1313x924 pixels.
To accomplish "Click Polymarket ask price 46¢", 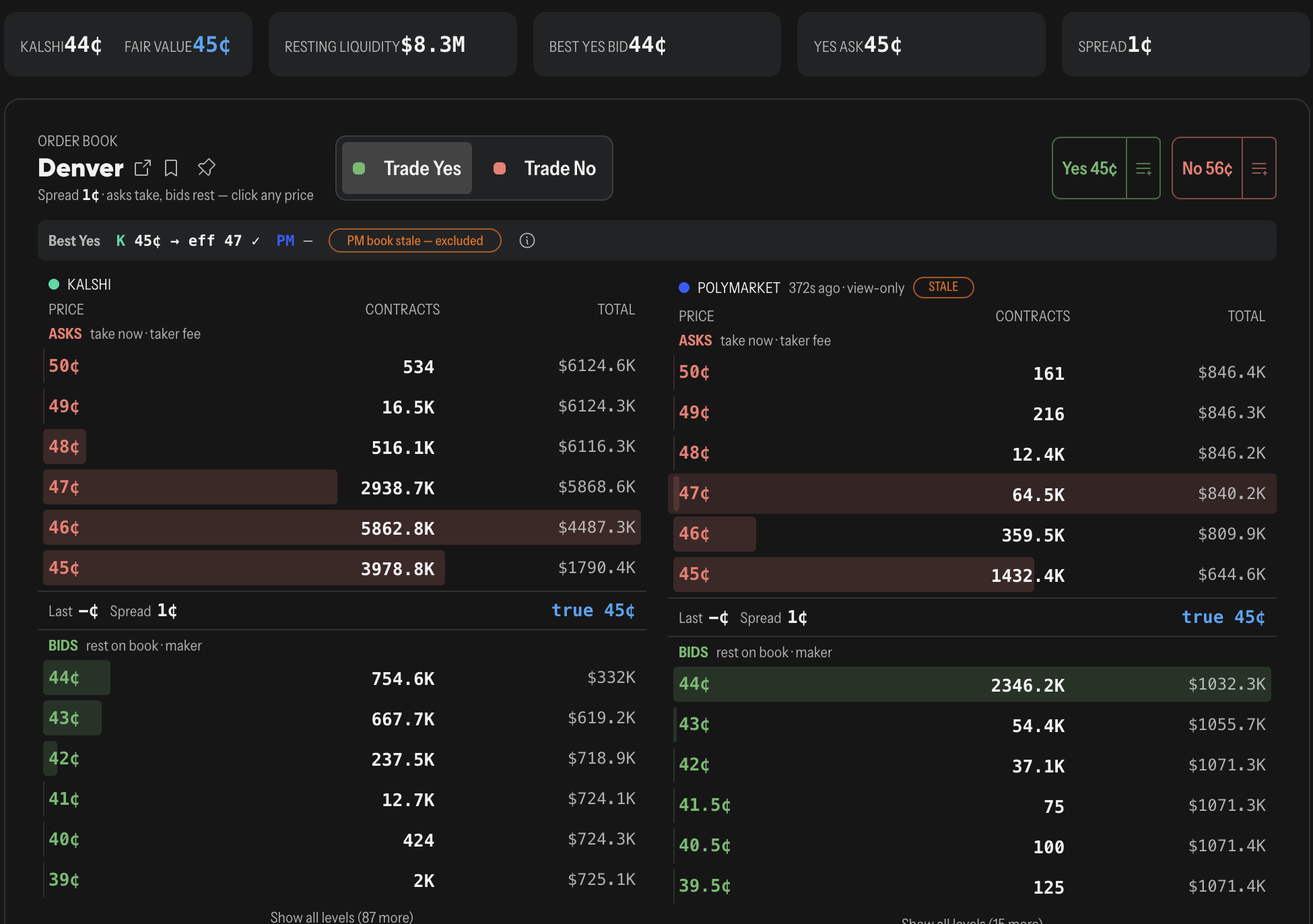I will pos(694,533).
